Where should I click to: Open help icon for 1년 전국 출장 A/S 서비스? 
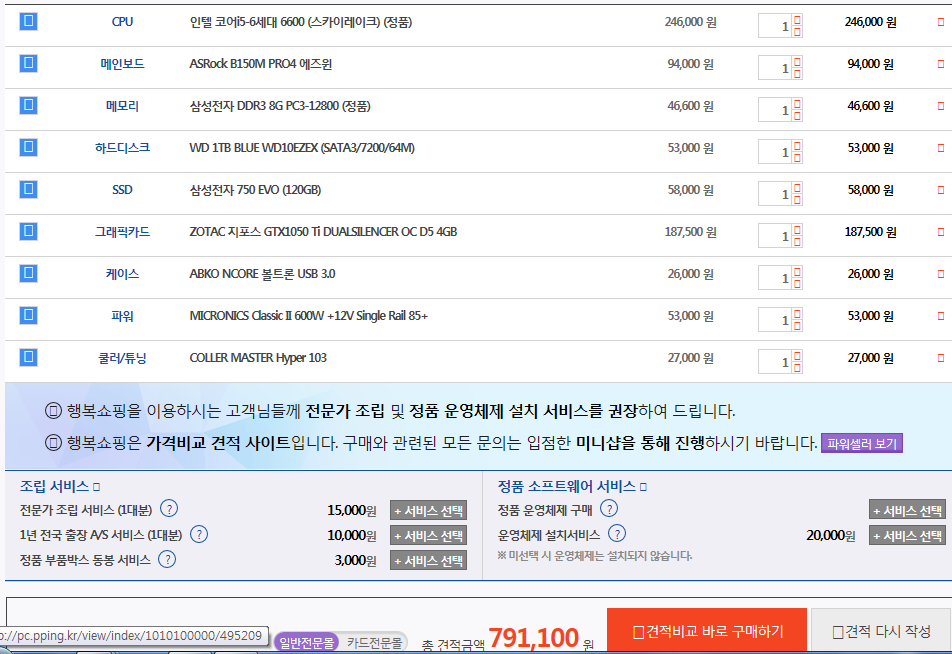click(199, 534)
